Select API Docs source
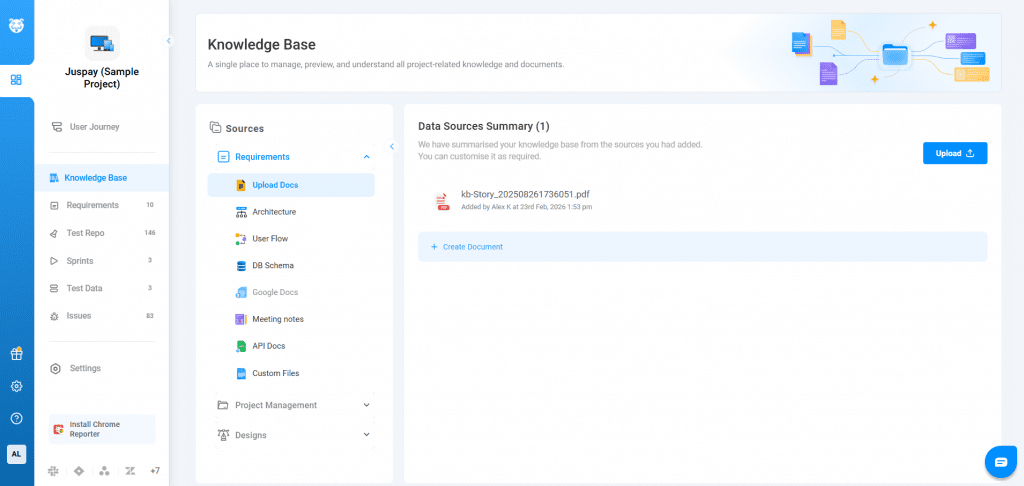This screenshot has width=1024, height=486. [268, 346]
